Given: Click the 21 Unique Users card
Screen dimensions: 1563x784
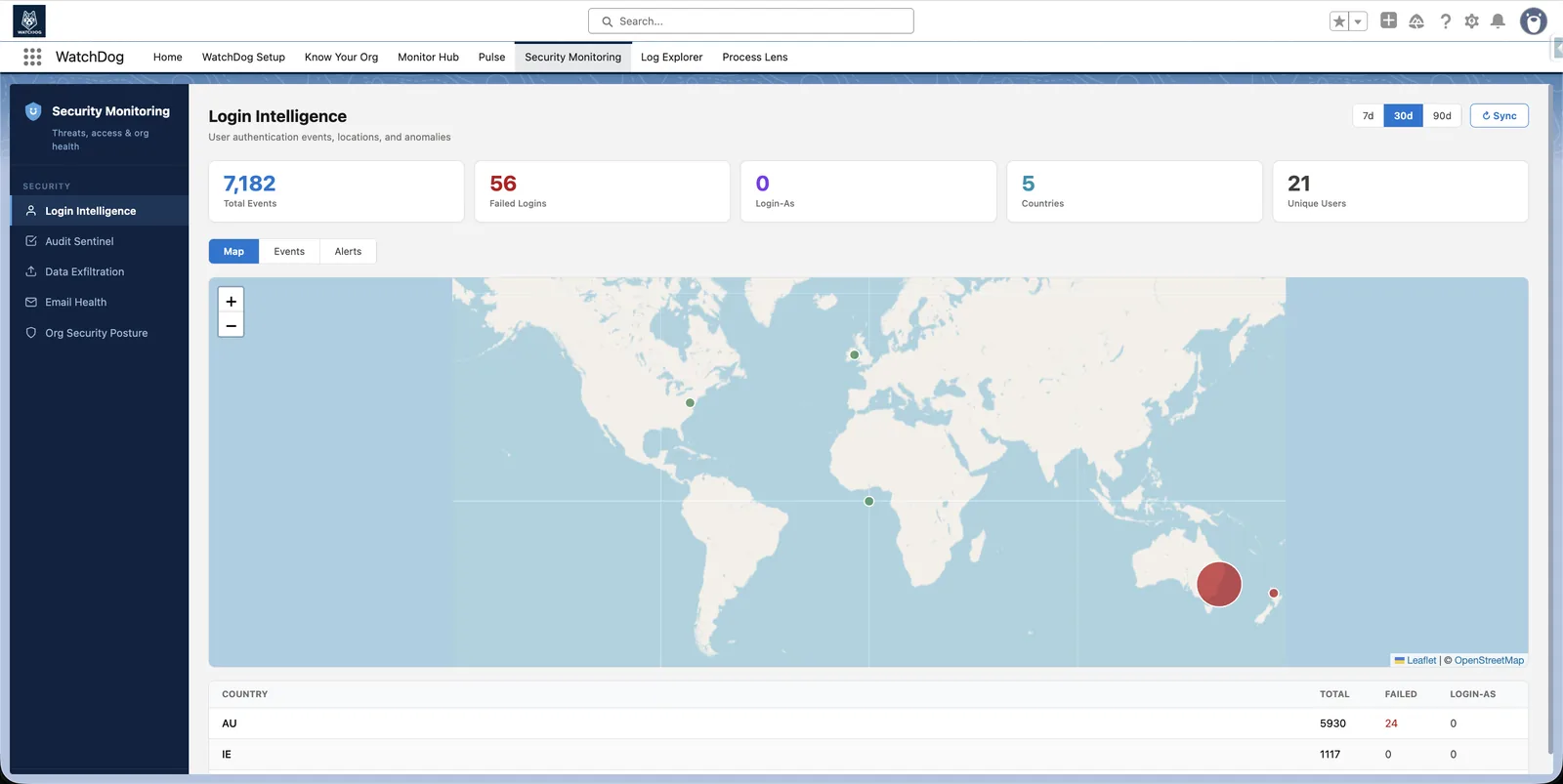Looking at the screenshot, I should pyautogui.click(x=1400, y=191).
